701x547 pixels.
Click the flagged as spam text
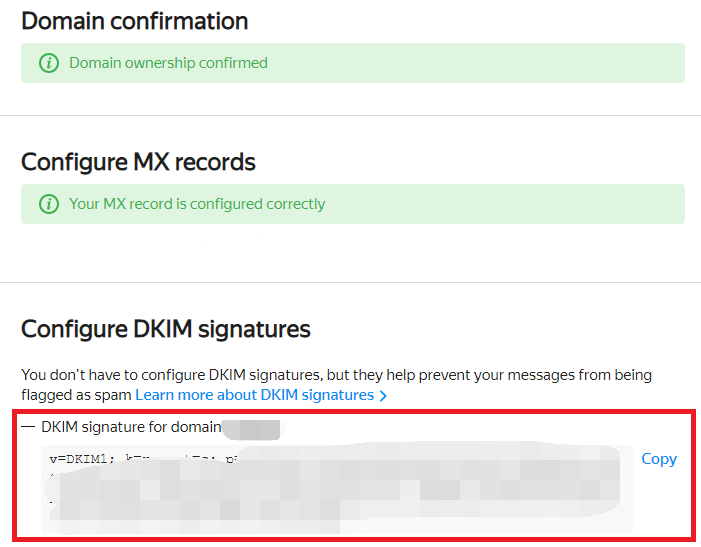click(76, 395)
